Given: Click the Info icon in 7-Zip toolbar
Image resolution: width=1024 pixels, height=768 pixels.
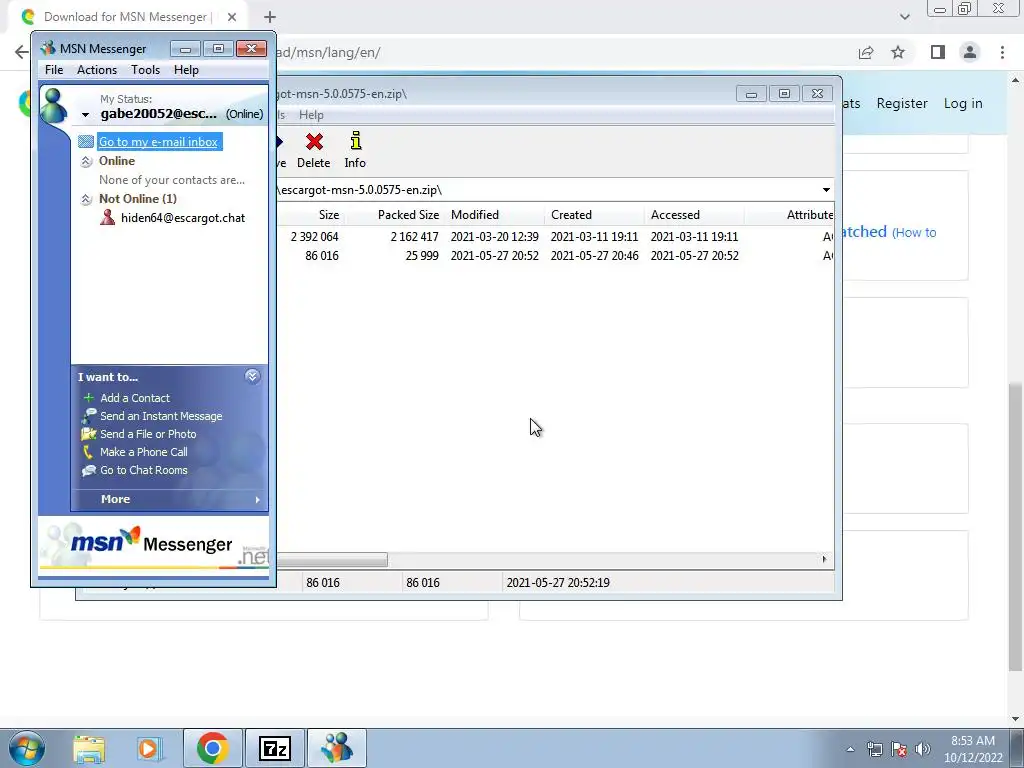Looking at the screenshot, I should click(x=355, y=141).
